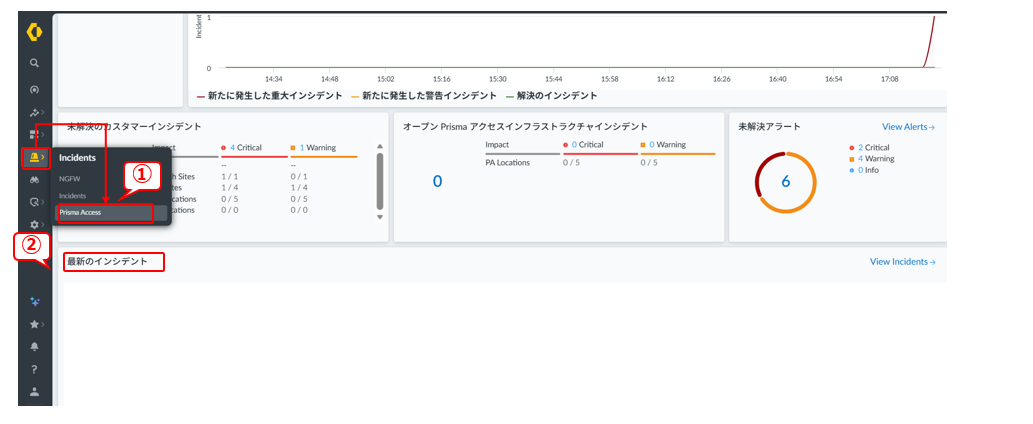Expand the chevron beside the insights icon
This screenshot has width=1033, height=424.
click(x=43, y=113)
